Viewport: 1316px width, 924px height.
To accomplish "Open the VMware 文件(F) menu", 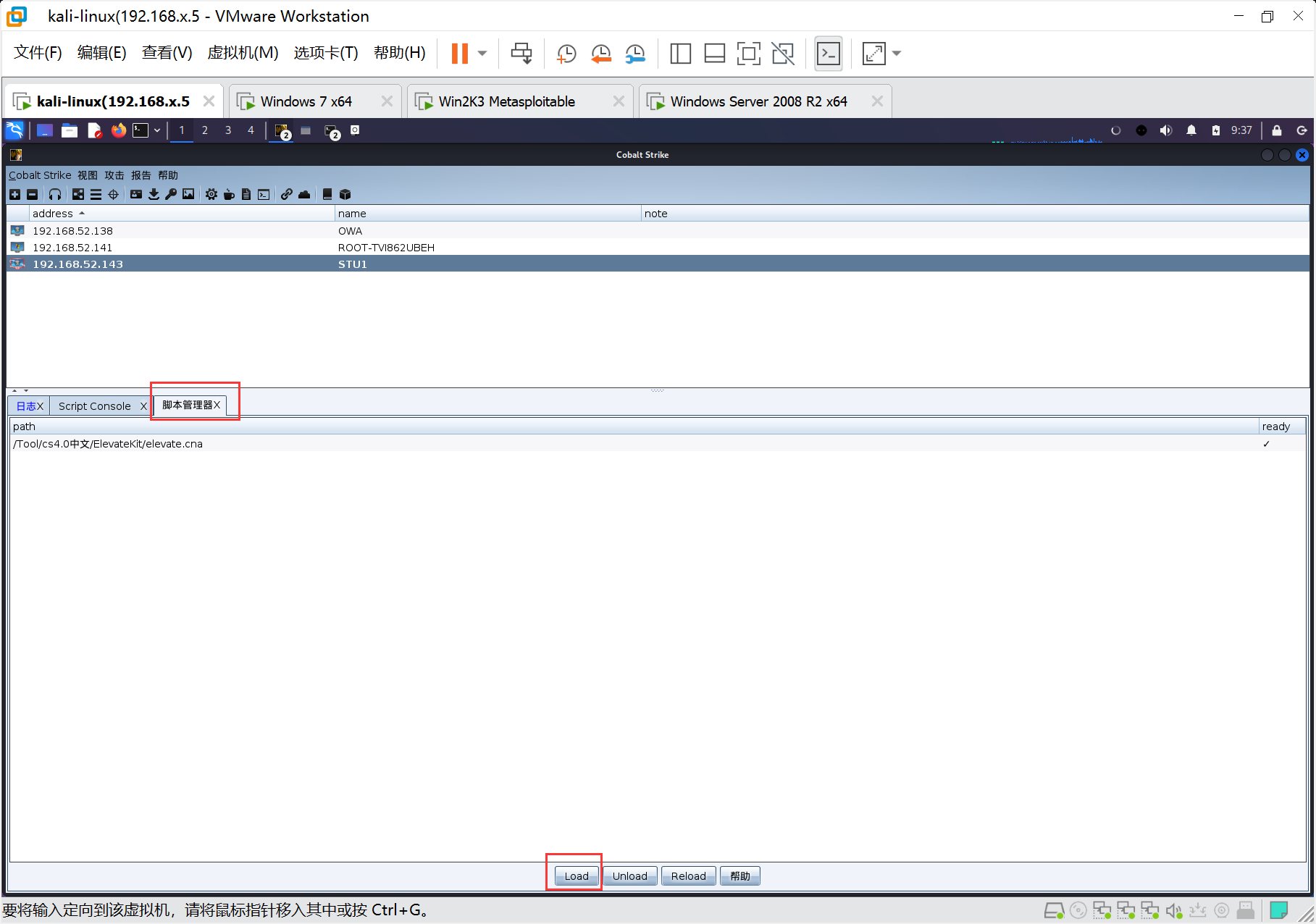I will [38, 53].
